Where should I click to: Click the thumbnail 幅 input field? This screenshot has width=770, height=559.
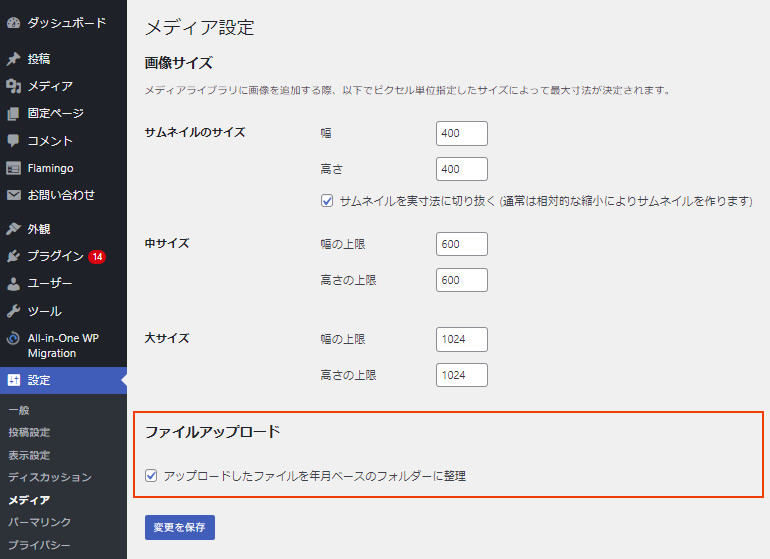pos(461,133)
